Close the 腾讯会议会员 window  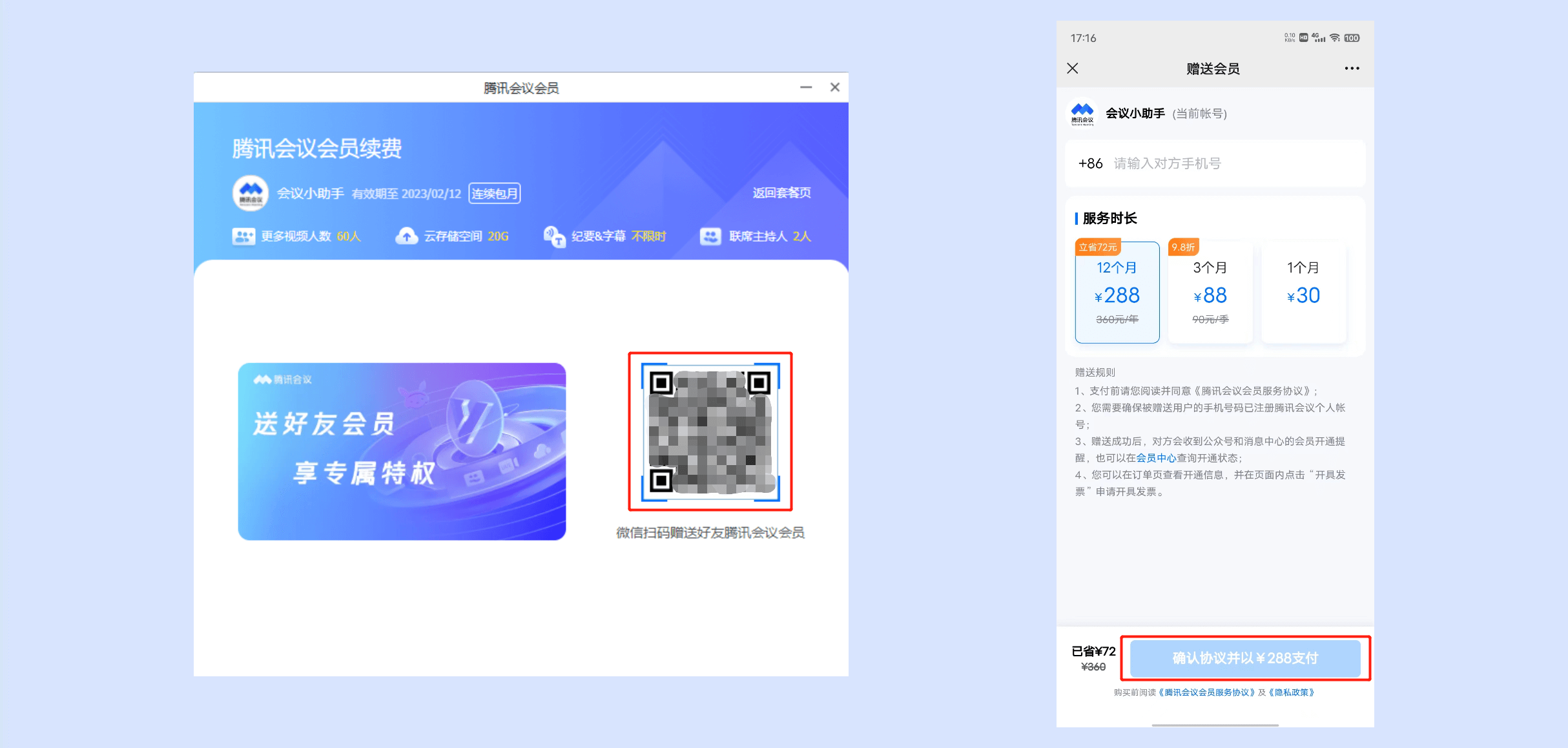point(834,87)
